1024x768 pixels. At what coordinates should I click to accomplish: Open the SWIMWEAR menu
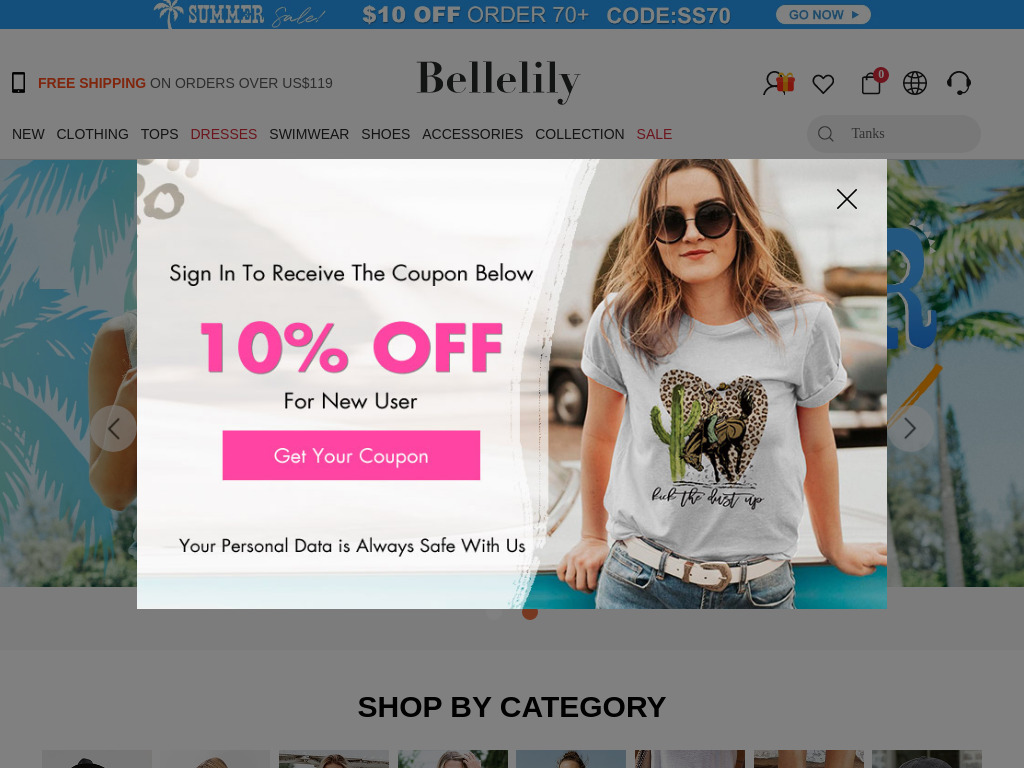[x=309, y=134]
